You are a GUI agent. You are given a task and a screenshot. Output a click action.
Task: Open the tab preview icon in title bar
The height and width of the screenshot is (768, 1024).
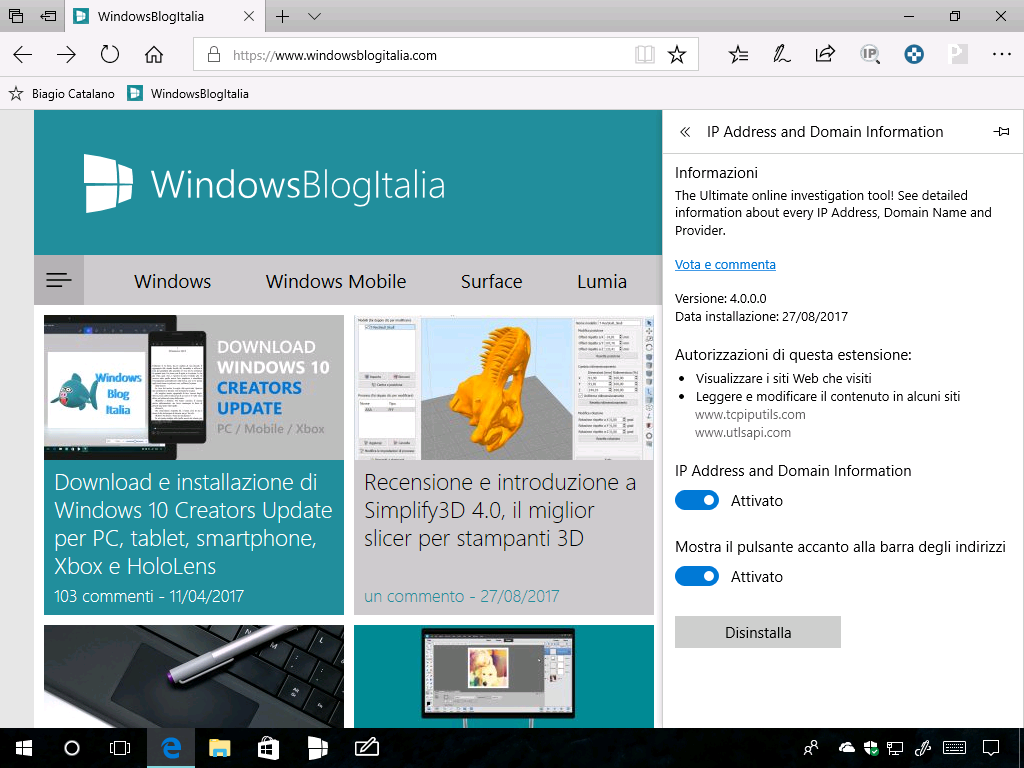click(16, 16)
